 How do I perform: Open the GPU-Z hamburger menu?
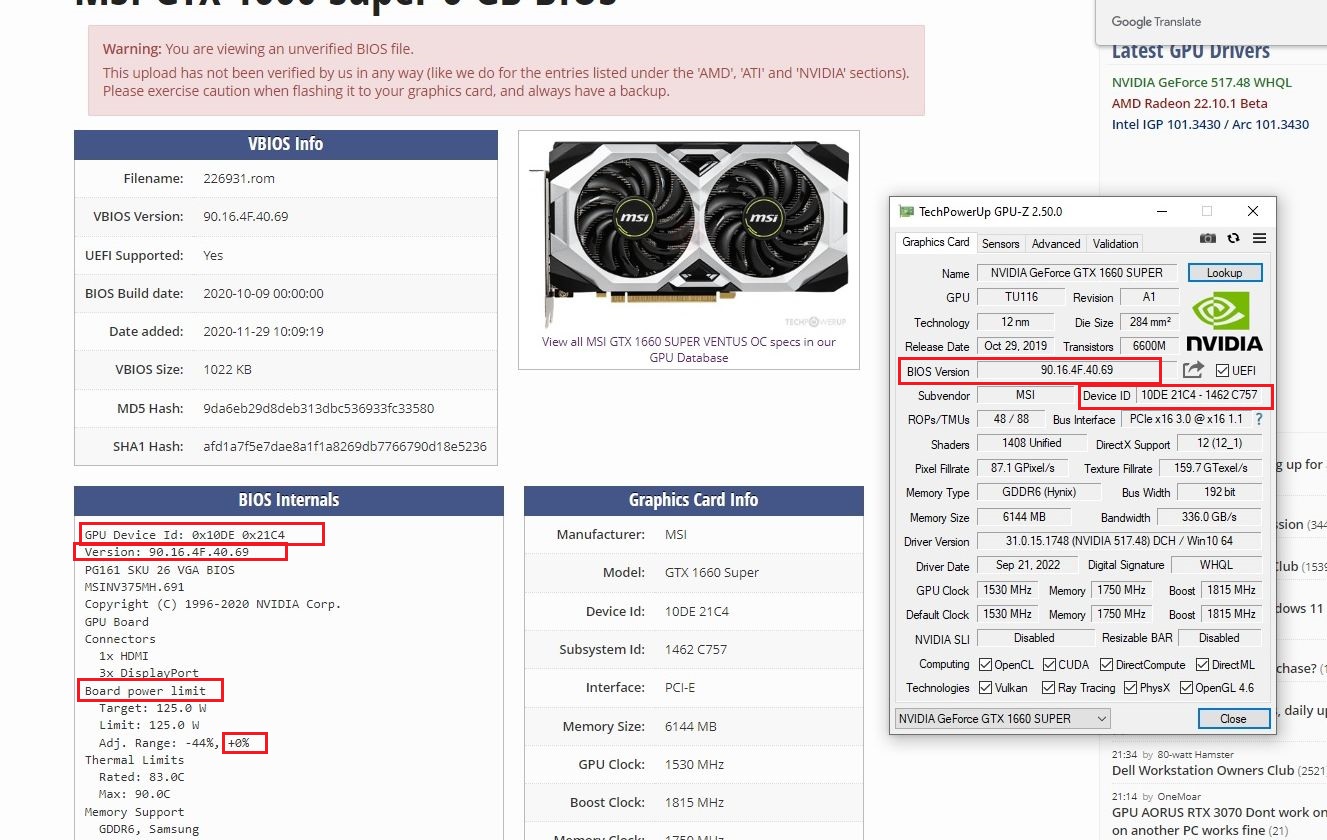[1259, 238]
